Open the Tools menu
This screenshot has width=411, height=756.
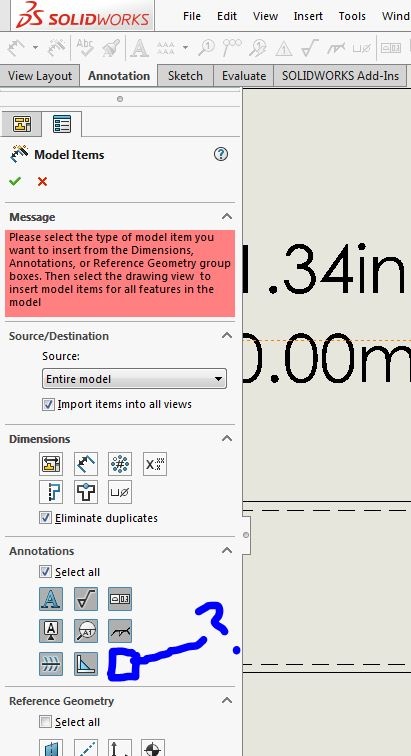click(352, 16)
